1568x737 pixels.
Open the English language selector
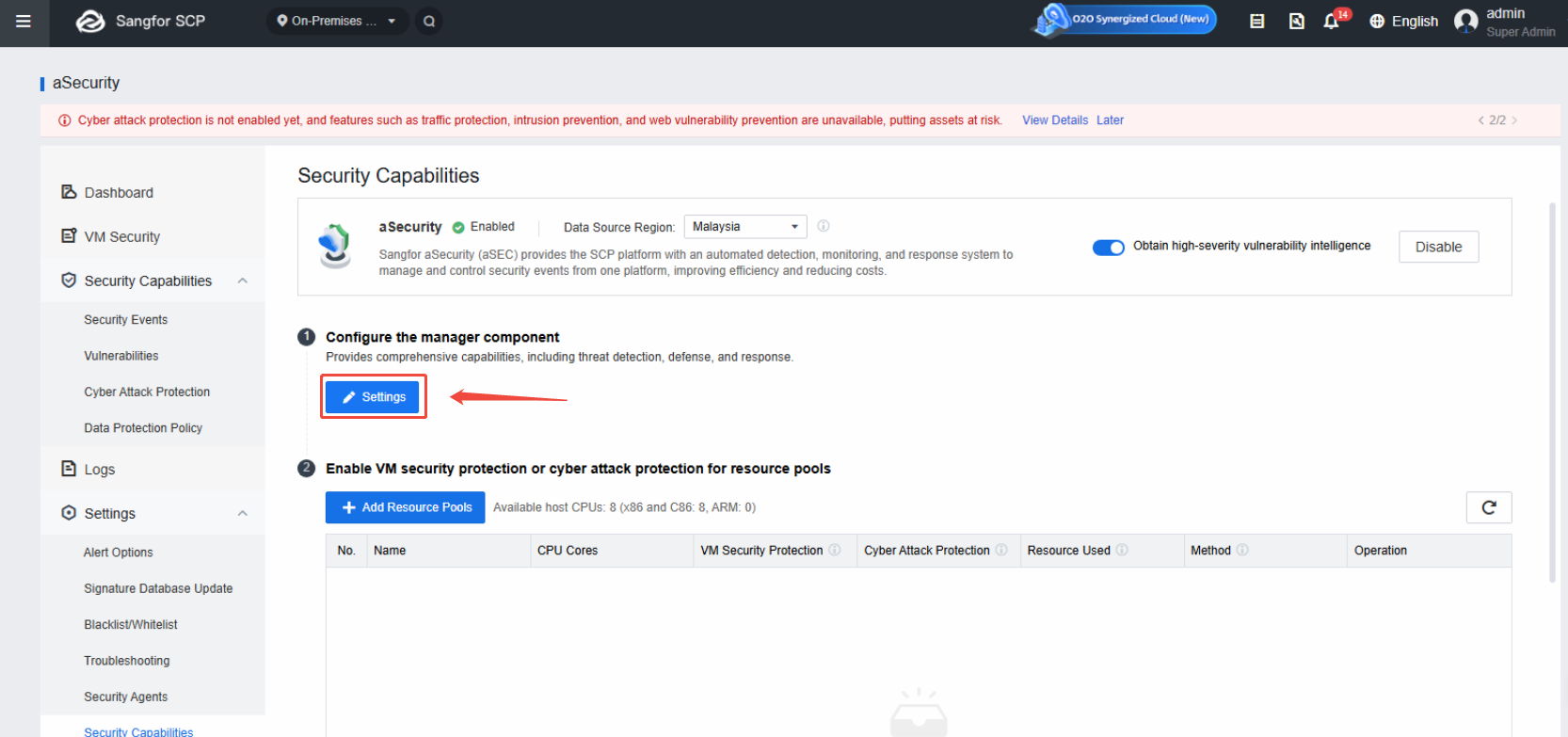[1403, 21]
